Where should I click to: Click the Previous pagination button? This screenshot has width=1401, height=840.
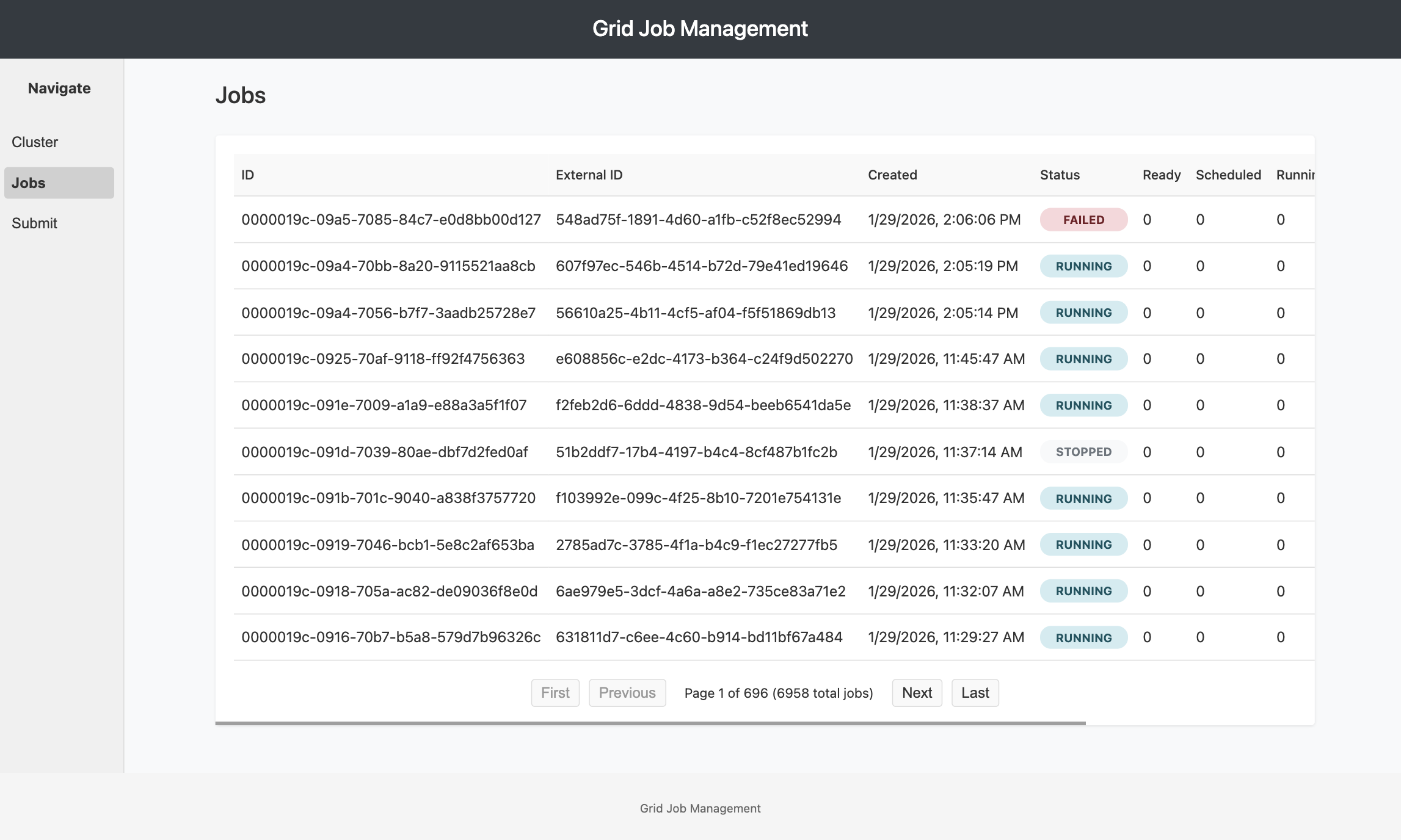pos(627,693)
